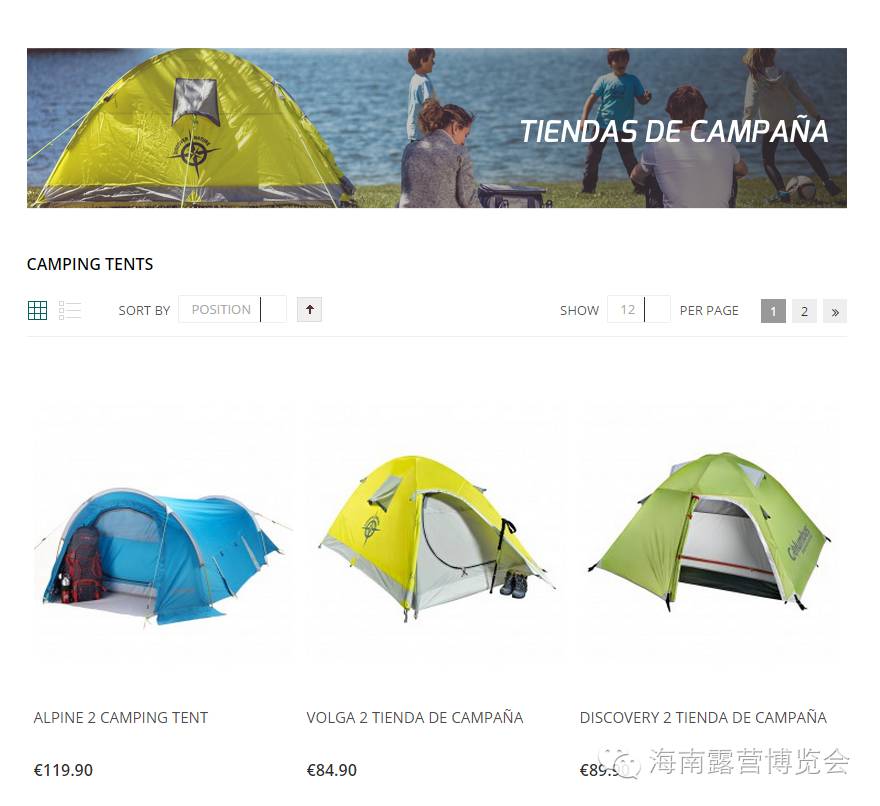
Task: Select current page 1 button
Action: pyautogui.click(x=773, y=312)
